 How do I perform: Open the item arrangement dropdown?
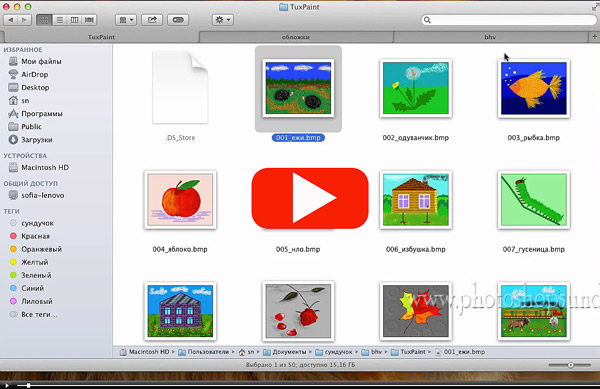[x=126, y=20]
